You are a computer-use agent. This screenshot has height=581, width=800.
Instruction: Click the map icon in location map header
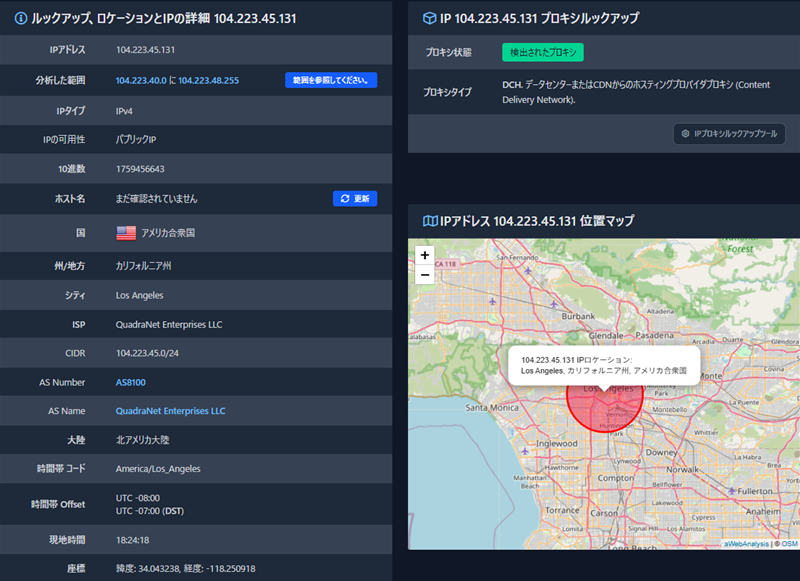(430, 221)
